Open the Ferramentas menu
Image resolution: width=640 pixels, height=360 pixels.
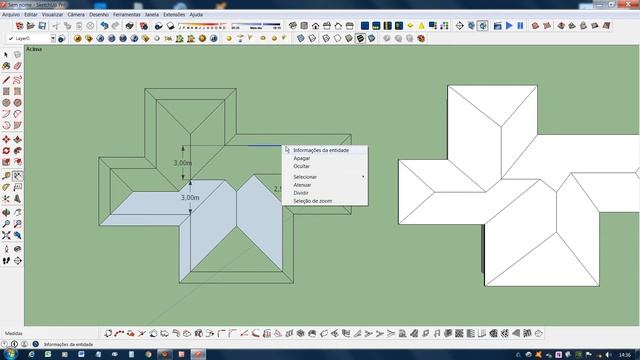tap(127, 14)
